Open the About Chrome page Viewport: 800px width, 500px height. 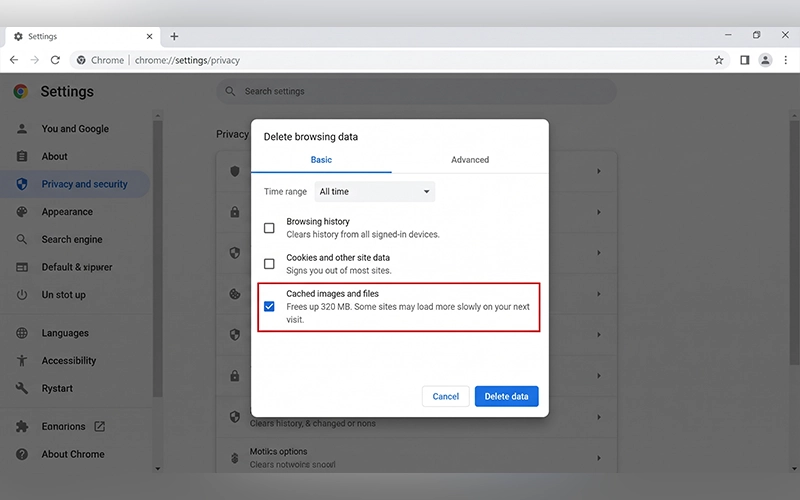[x=75, y=454]
